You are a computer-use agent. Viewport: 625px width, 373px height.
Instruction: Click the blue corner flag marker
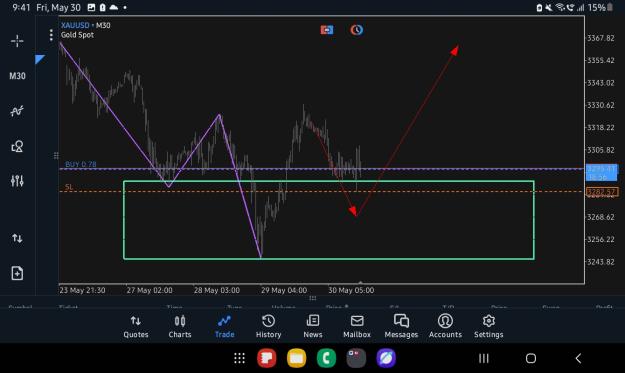[39, 59]
